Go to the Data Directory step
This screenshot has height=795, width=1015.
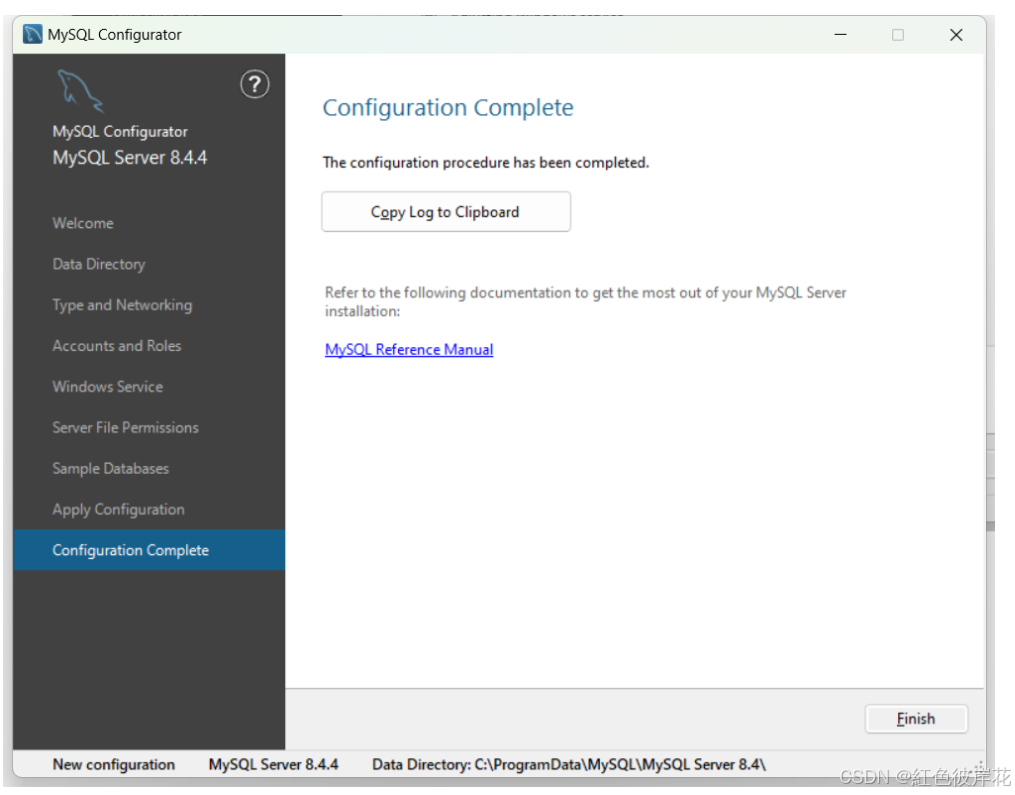99,264
